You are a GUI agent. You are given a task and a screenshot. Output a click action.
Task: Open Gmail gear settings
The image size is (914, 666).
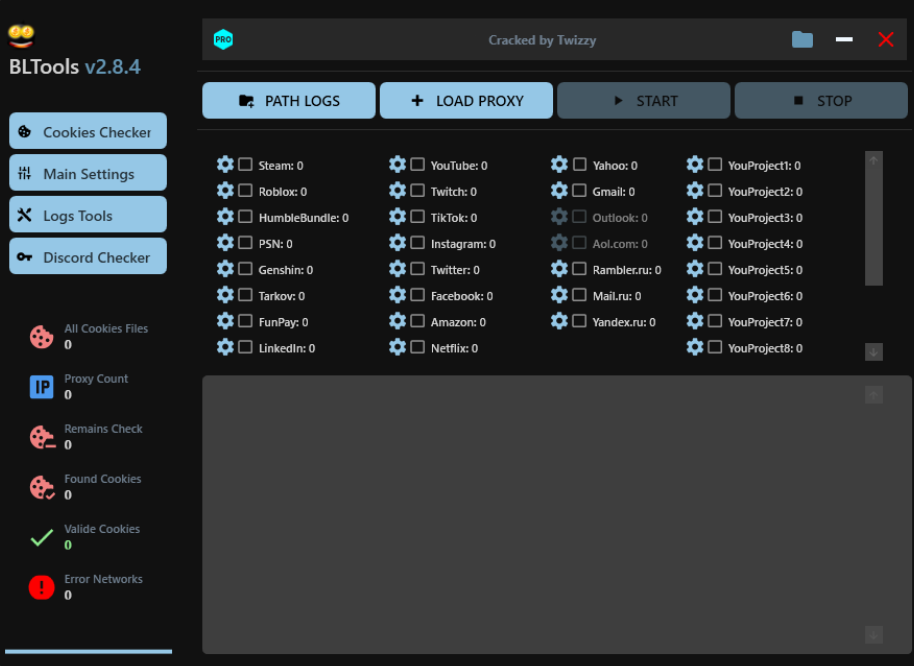click(559, 191)
